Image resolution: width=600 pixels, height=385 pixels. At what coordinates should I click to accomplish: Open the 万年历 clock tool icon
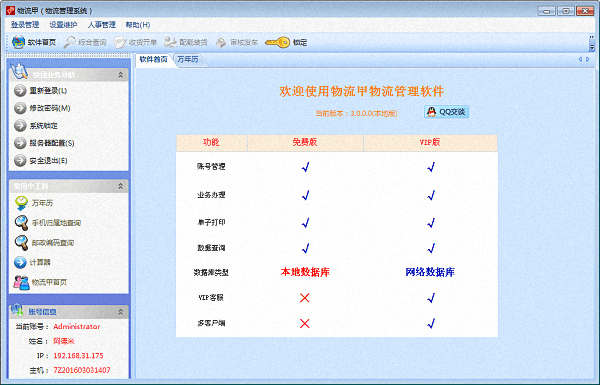pos(21,203)
